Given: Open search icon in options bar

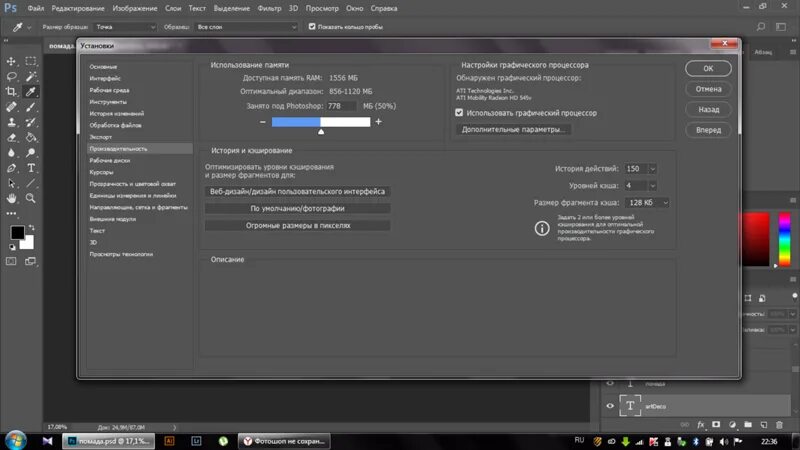Looking at the screenshot, I should pos(761,27).
